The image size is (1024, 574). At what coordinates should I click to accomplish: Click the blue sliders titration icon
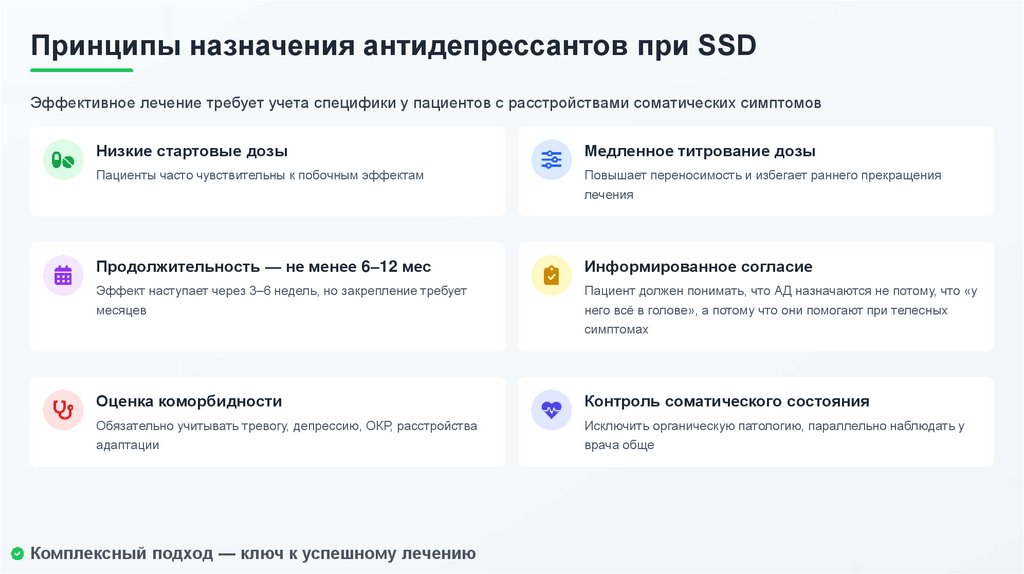tap(551, 160)
